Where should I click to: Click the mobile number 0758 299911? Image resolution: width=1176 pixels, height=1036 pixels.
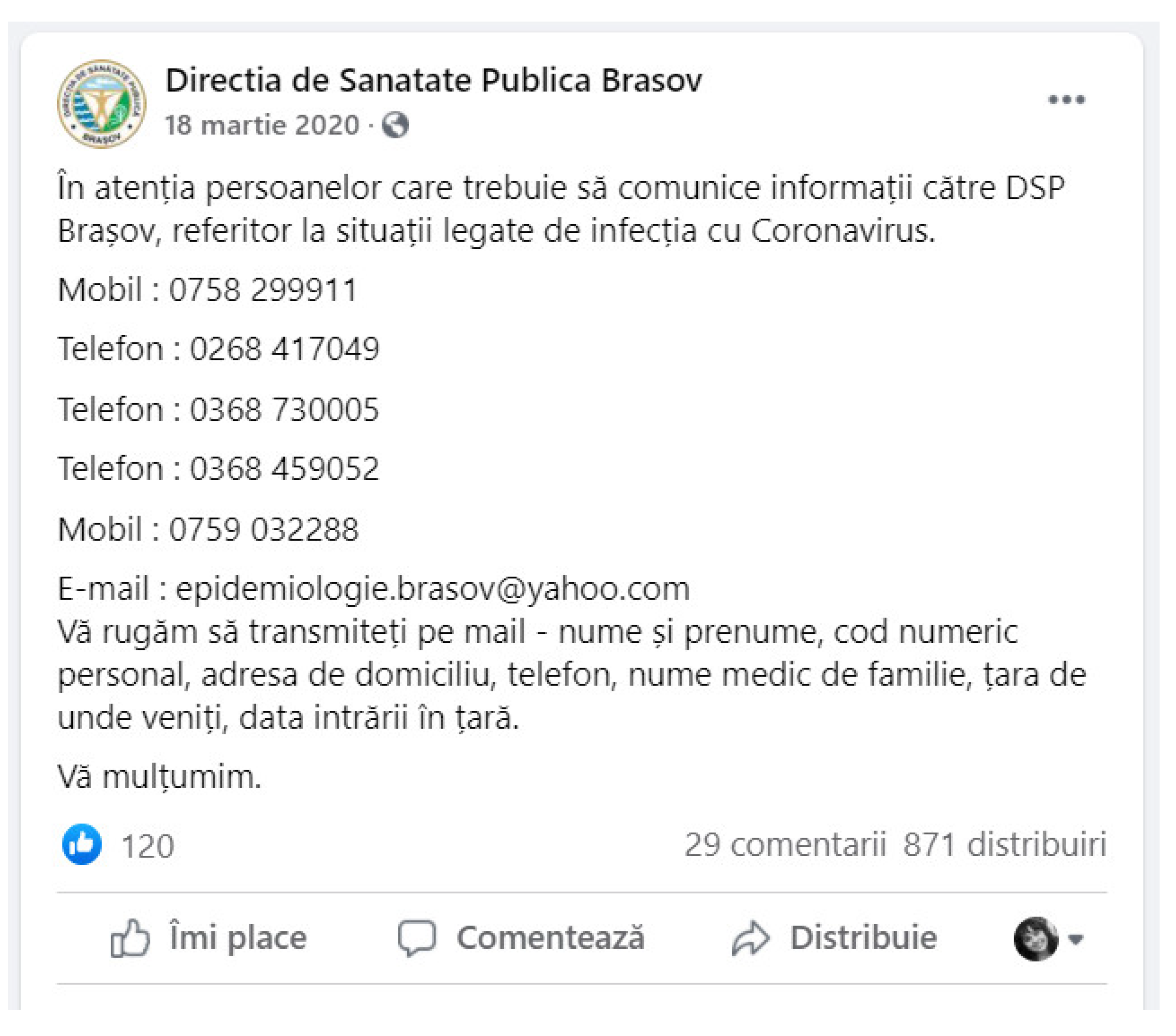[263, 289]
